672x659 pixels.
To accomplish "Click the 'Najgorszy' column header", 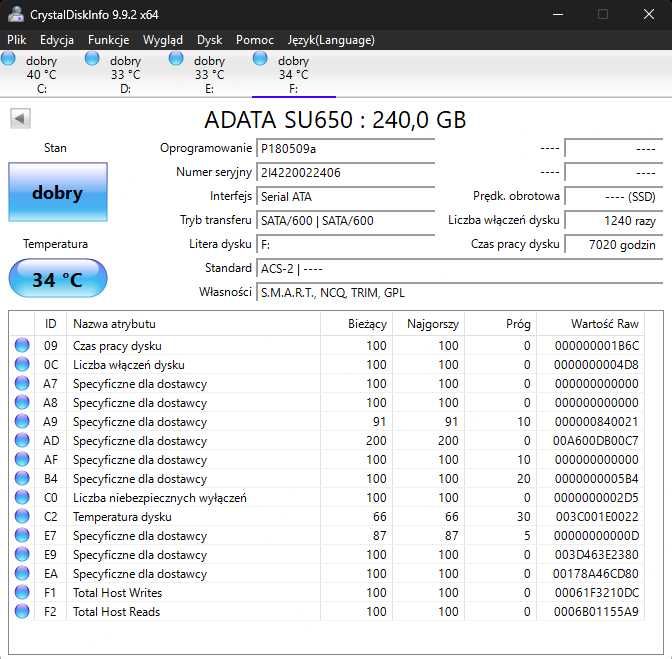I will coord(428,324).
